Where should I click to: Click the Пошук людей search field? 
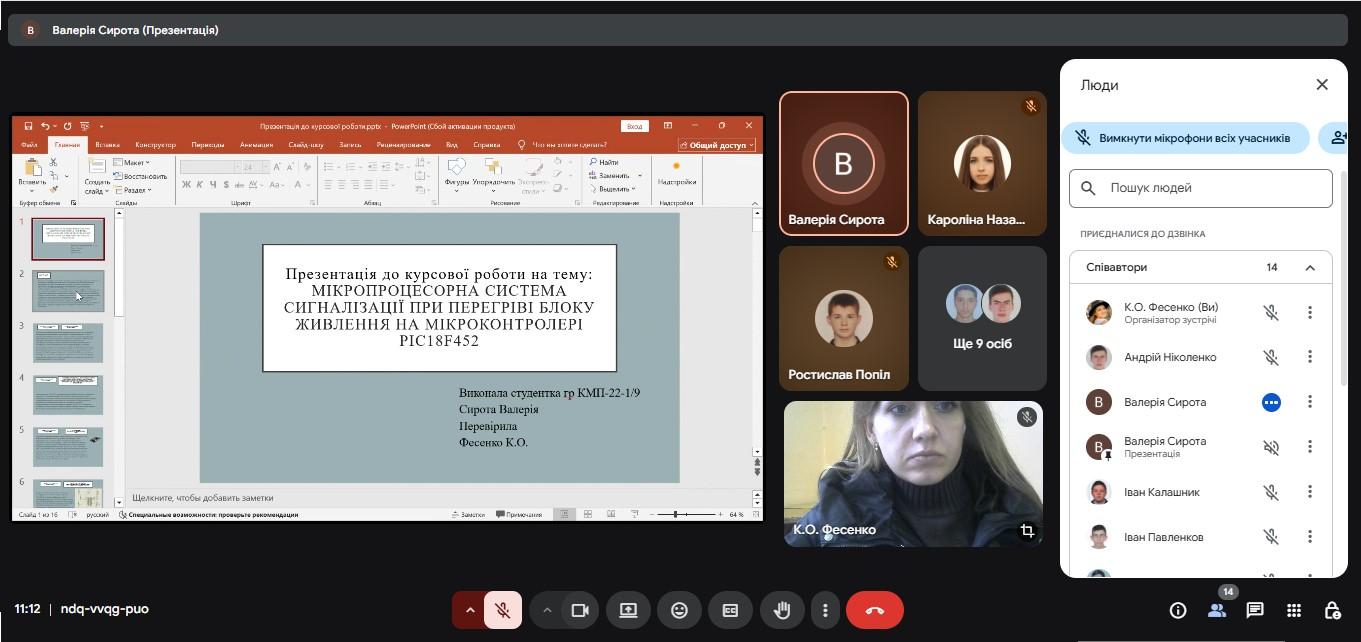tap(1201, 188)
